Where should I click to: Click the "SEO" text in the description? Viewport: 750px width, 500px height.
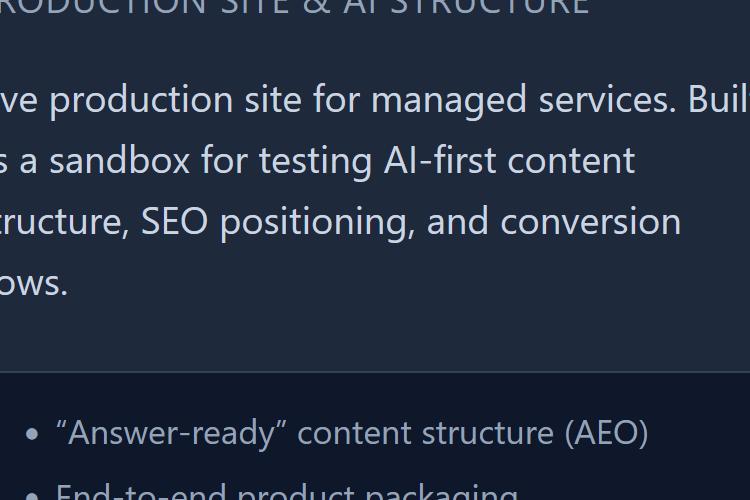(174, 222)
